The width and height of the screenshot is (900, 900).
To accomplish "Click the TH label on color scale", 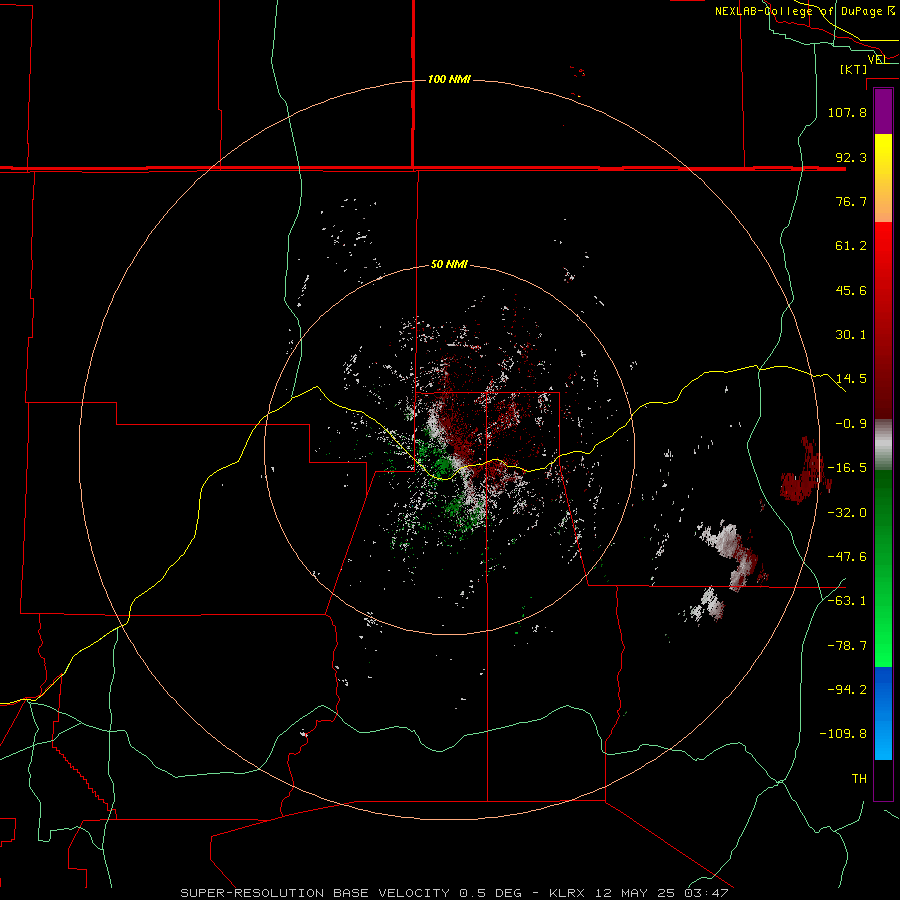I will (859, 779).
